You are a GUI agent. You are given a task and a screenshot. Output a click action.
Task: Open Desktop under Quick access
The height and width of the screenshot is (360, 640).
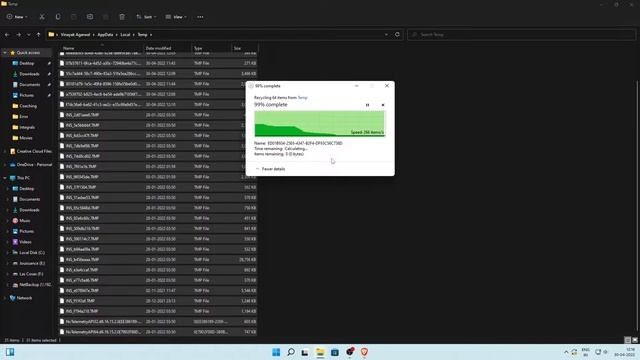tap(27, 63)
